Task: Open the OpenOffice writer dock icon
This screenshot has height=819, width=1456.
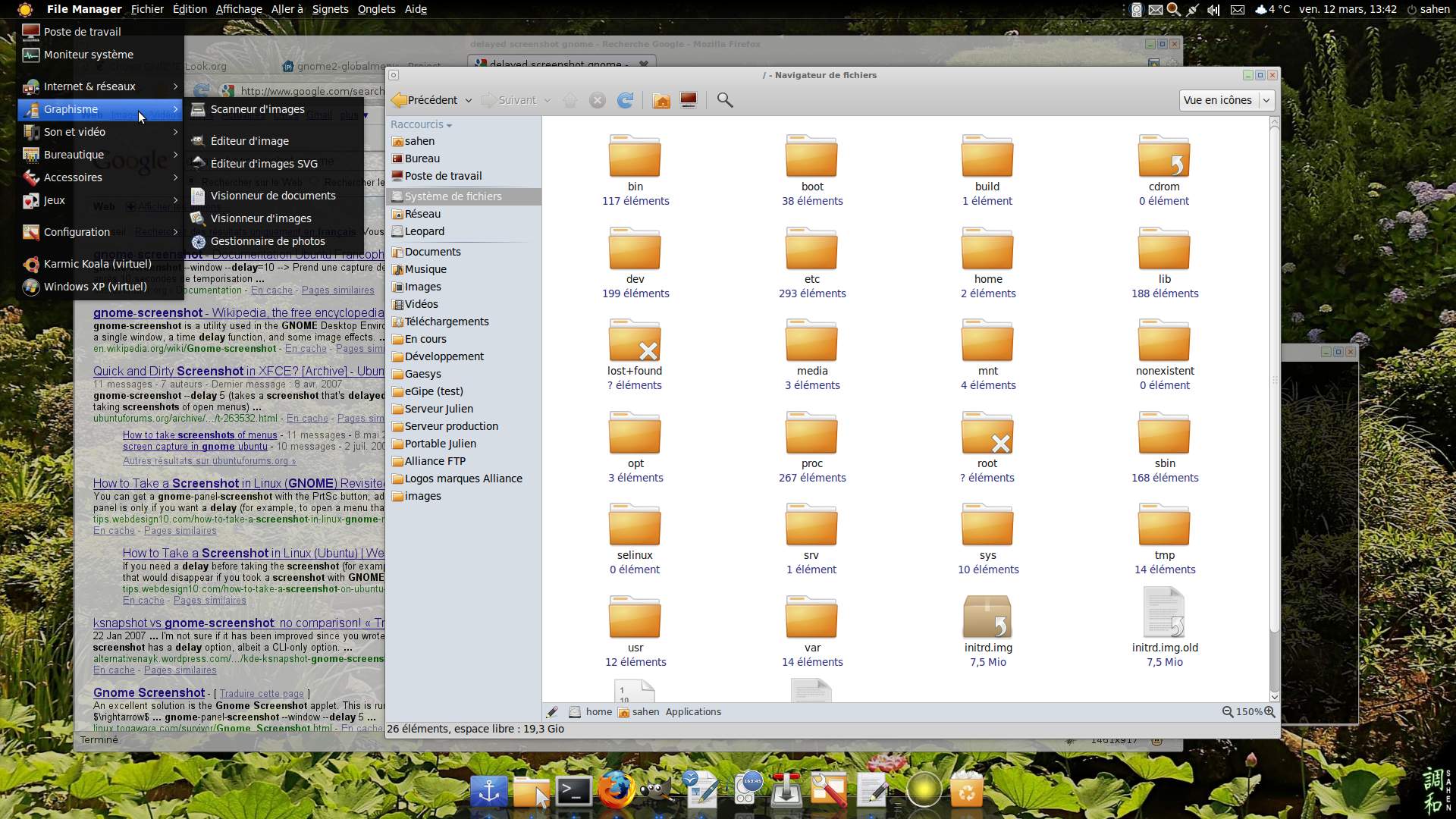Action: (x=701, y=790)
